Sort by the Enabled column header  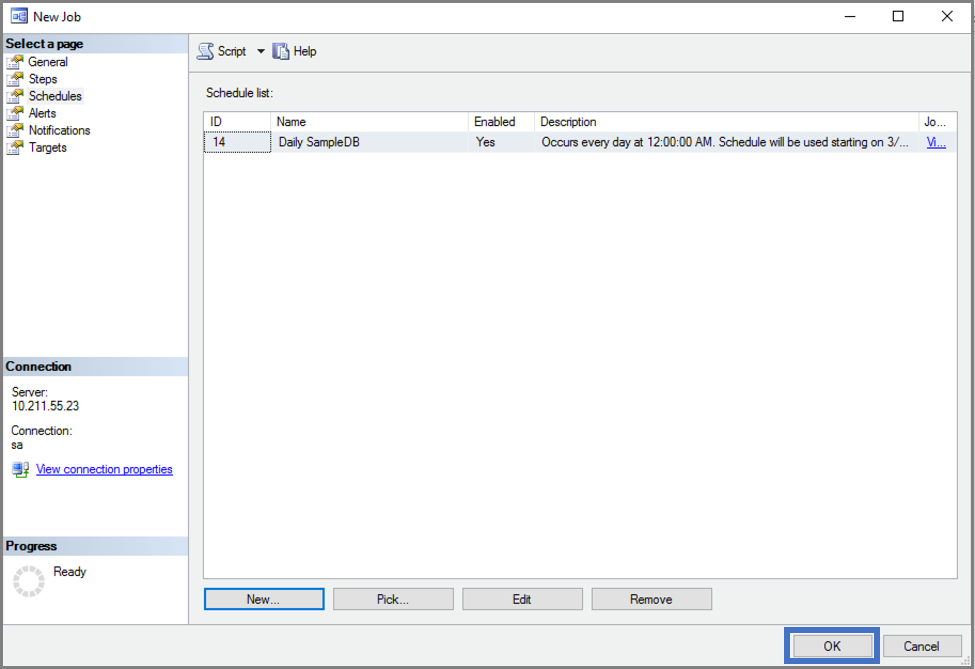(501, 122)
